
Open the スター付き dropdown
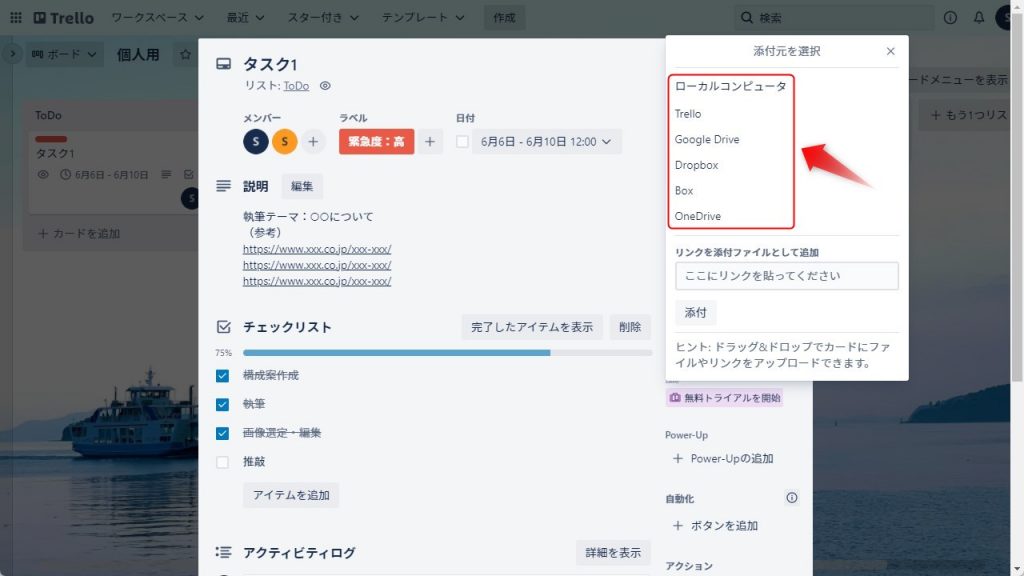(323, 18)
